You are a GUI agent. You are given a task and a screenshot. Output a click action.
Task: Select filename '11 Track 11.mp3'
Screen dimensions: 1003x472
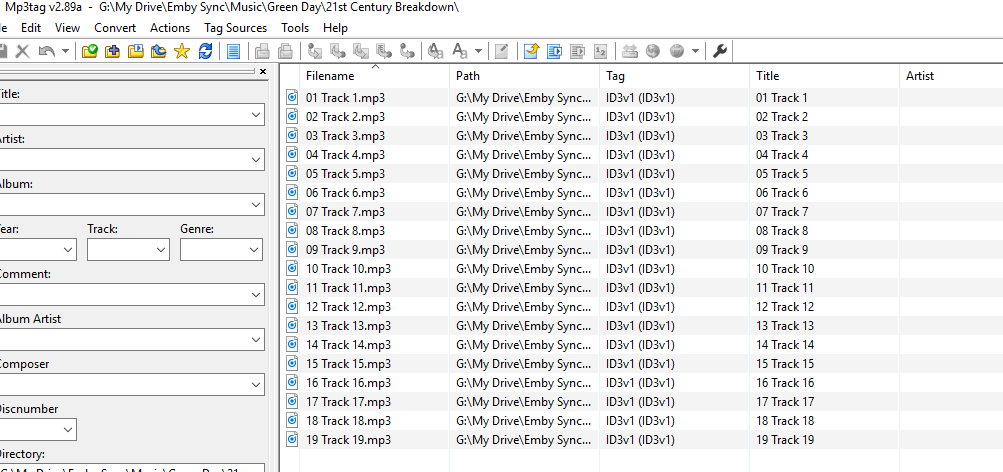tap(349, 288)
